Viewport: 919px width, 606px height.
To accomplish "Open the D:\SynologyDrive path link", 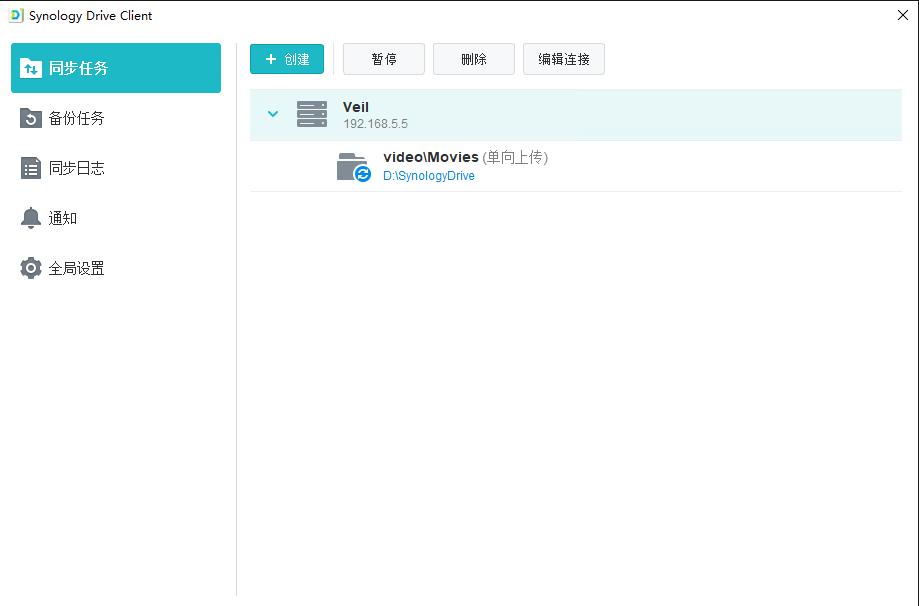I will 428,176.
